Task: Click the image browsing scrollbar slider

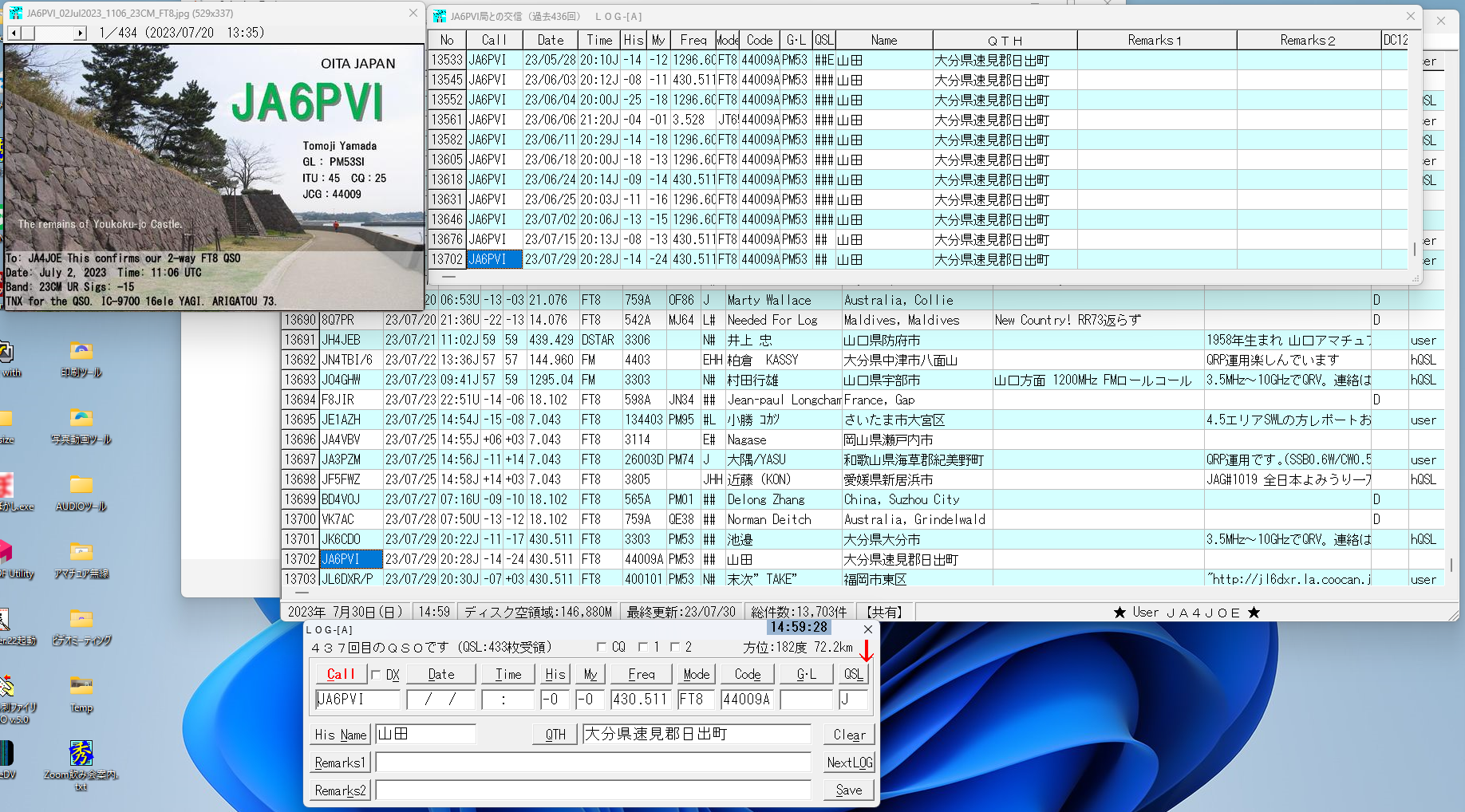Action: 26,33
